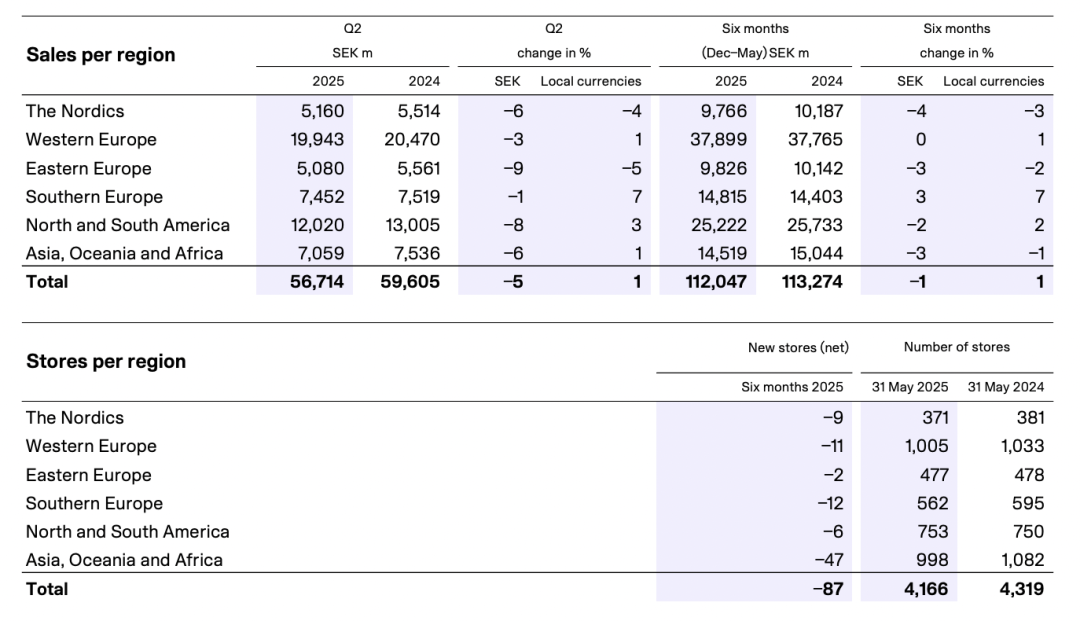Select Q2 2024 total sales value 59,605

tap(410, 282)
